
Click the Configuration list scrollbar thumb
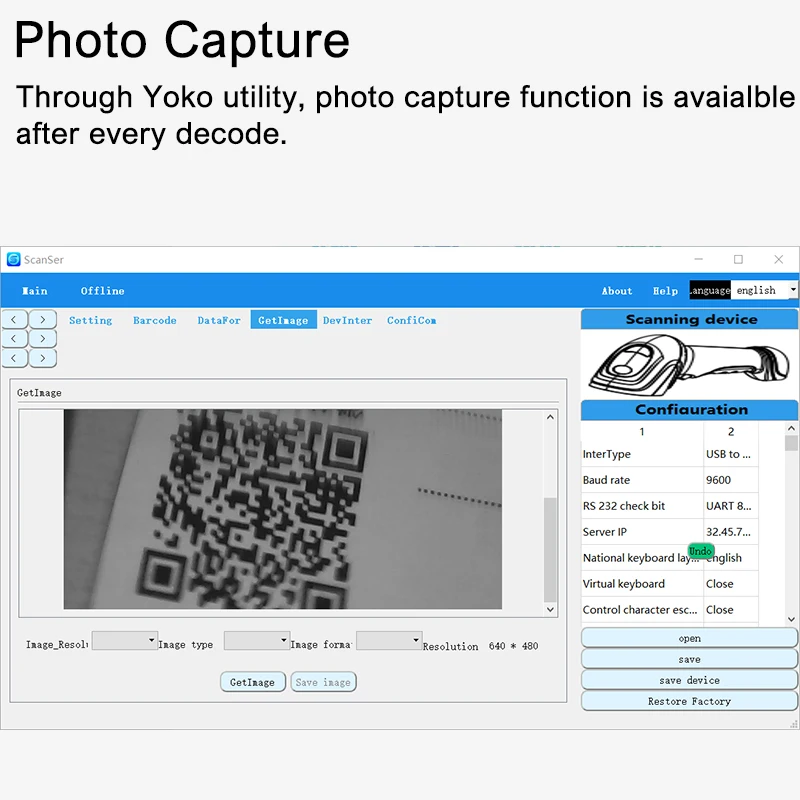coord(791,443)
